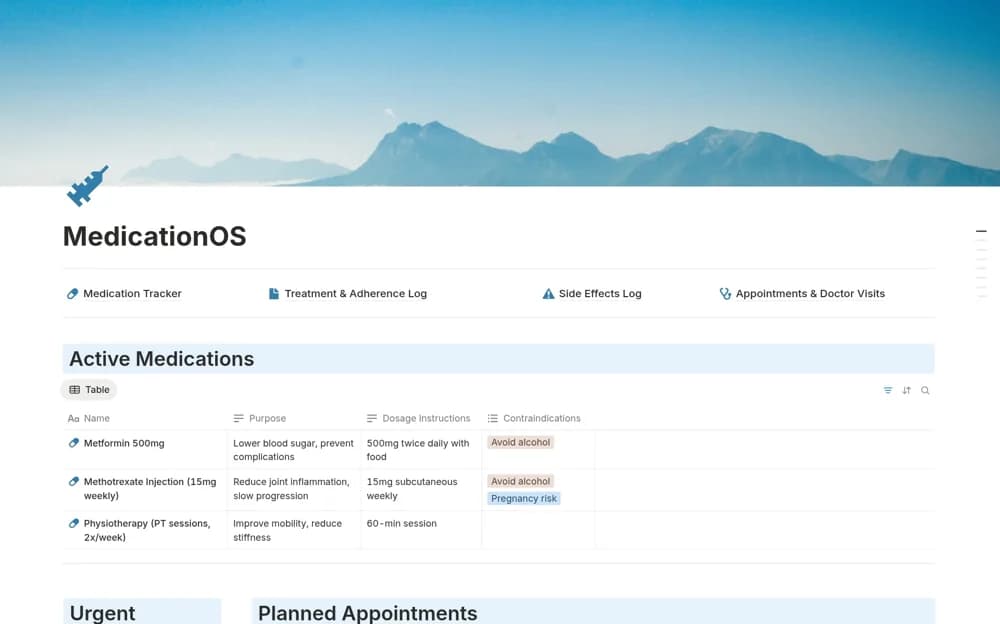Click the sort arrows icon
Viewport: 1000px width, 624px height.
pyautogui.click(x=906, y=390)
